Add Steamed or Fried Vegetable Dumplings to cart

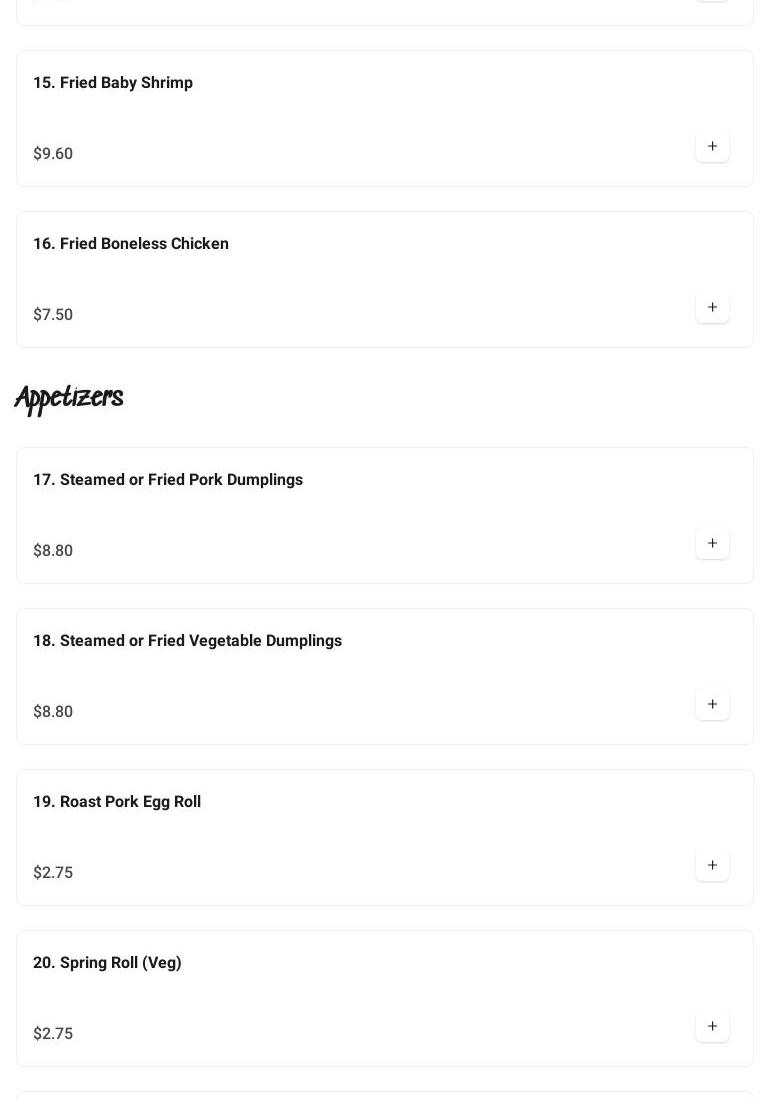712,705
